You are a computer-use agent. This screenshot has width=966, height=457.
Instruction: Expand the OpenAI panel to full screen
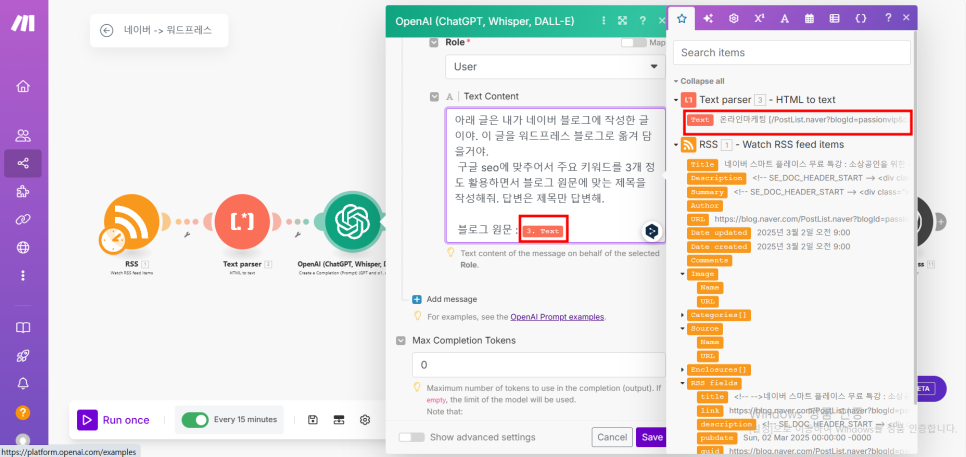(623, 21)
